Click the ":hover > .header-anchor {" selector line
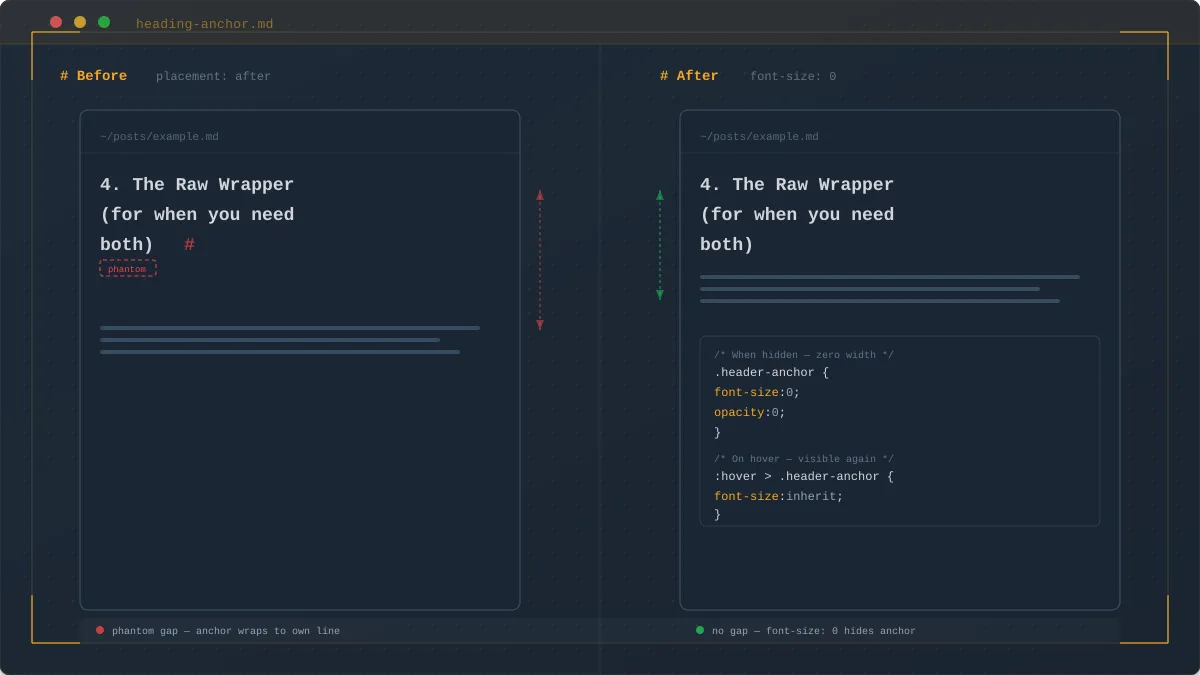The height and width of the screenshot is (675, 1200). click(804, 477)
